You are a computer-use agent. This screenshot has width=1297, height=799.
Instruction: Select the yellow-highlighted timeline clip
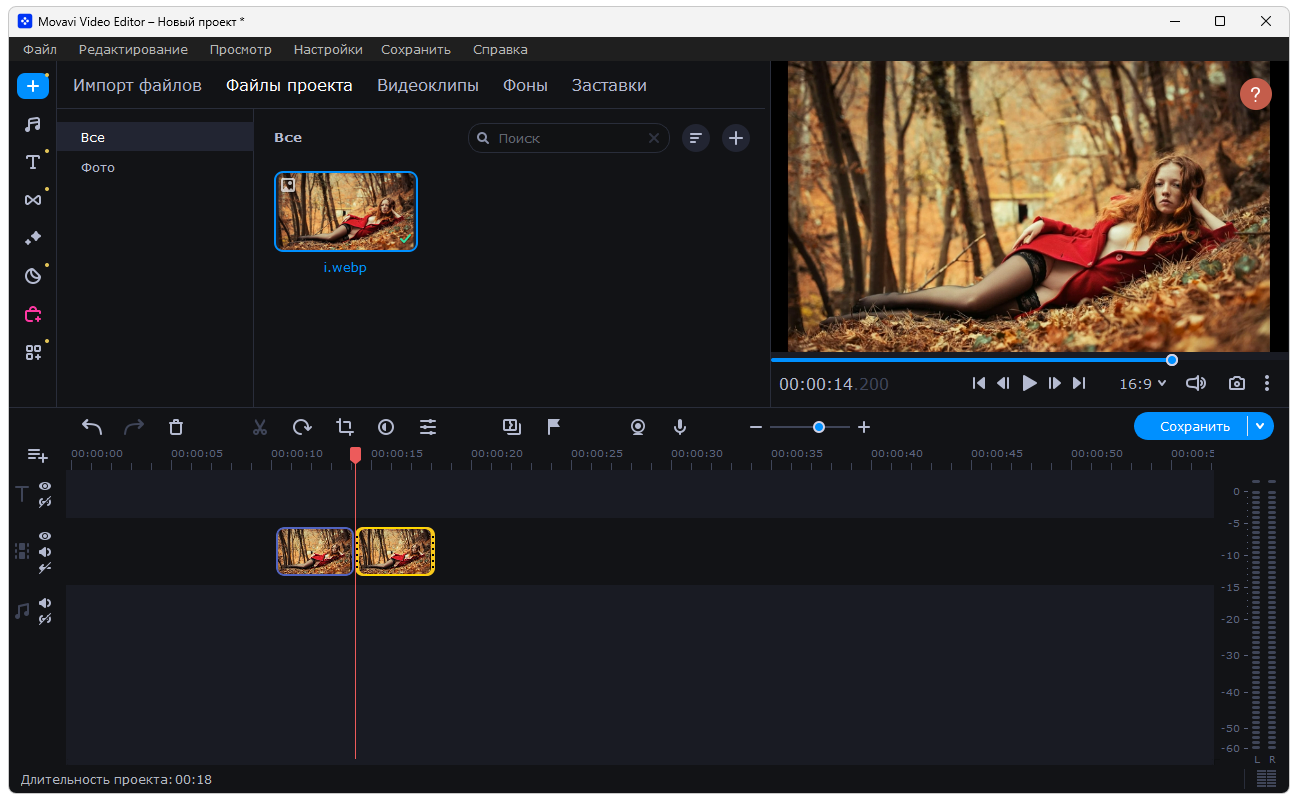tap(395, 551)
